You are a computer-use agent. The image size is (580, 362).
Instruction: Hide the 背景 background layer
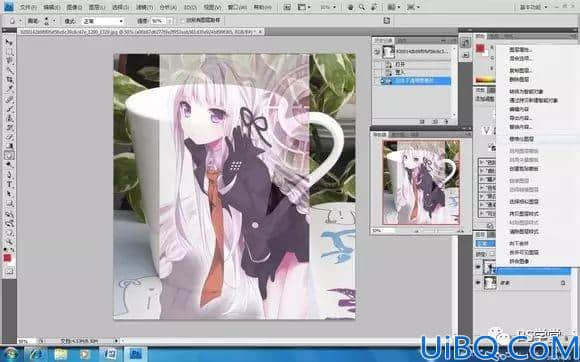[478, 283]
